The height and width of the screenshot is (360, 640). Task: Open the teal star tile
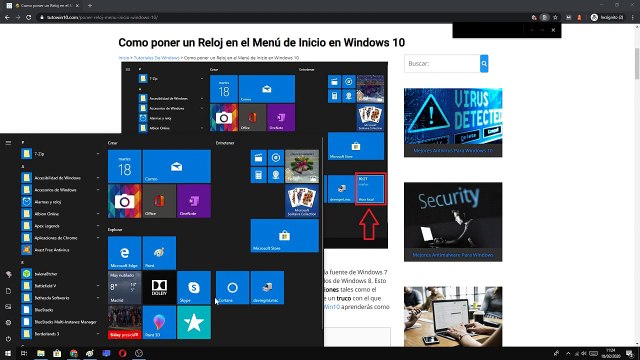pos(194,322)
